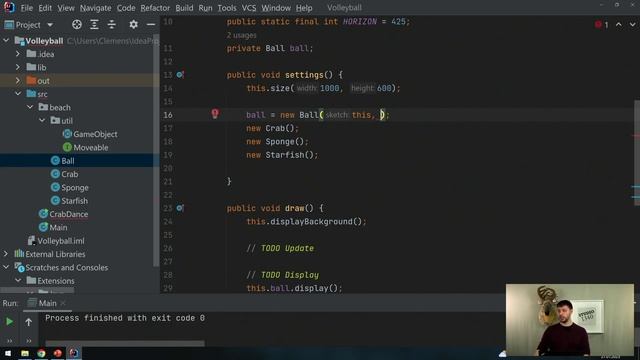The height and width of the screenshot is (360, 640).
Task: Open the File menu
Action: 27,8
